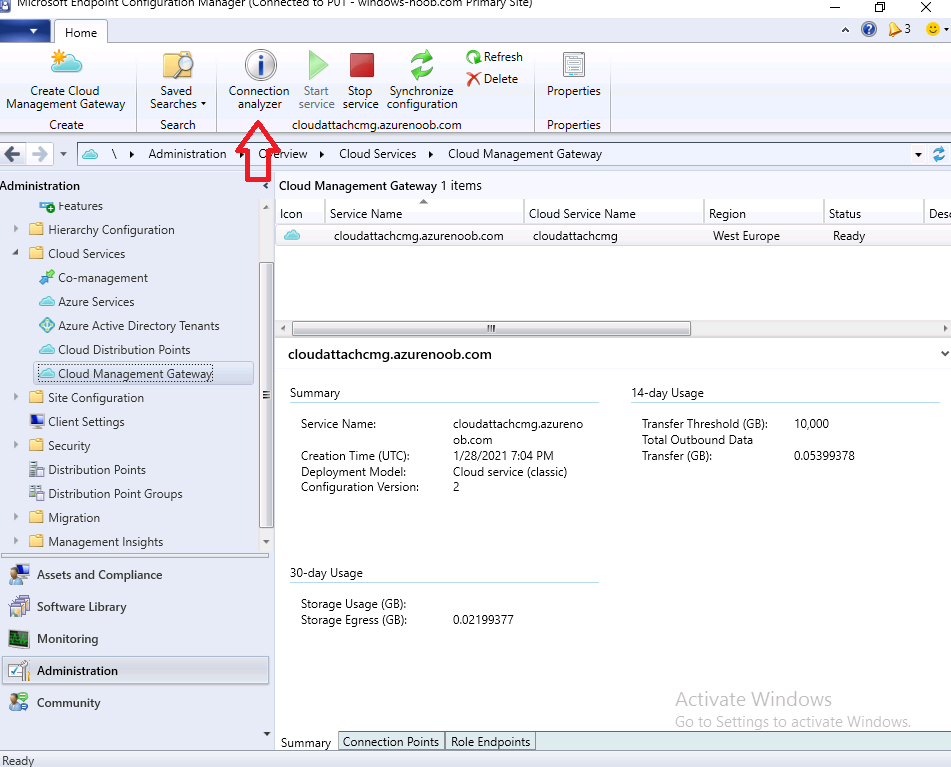951x767 pixels.
Task: Go back with the navigation arrow
Action: point(13,154)
